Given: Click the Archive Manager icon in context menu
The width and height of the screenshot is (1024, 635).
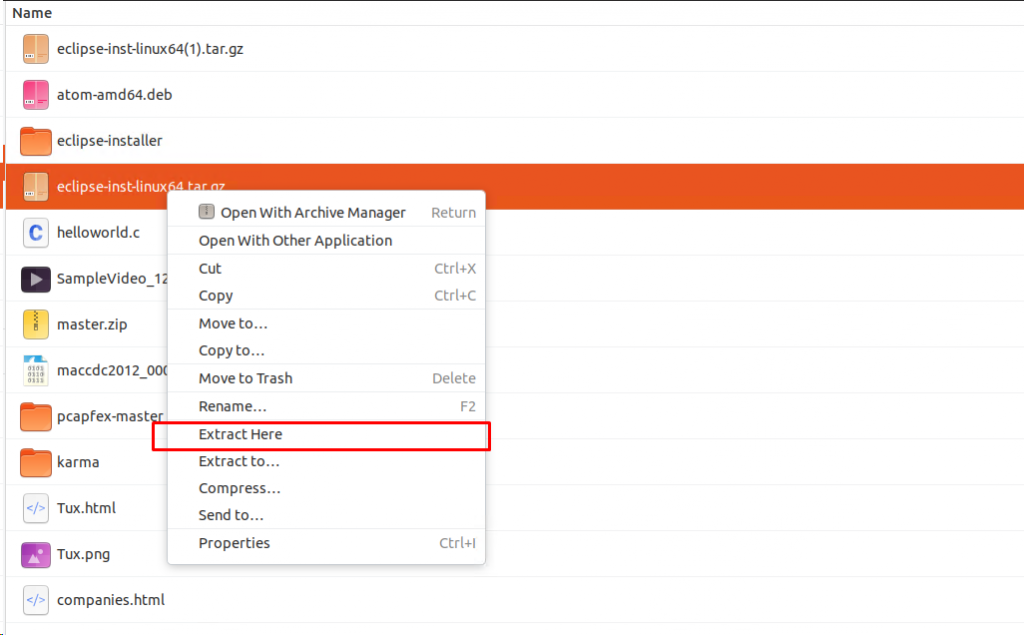Looking at the screenshot, I should [x=206, y=212].
